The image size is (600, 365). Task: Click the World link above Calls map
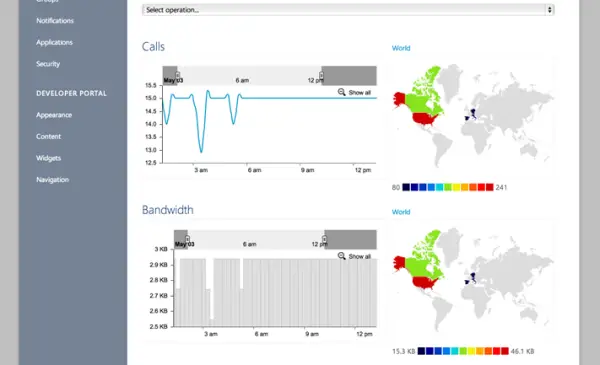point(401,48)
